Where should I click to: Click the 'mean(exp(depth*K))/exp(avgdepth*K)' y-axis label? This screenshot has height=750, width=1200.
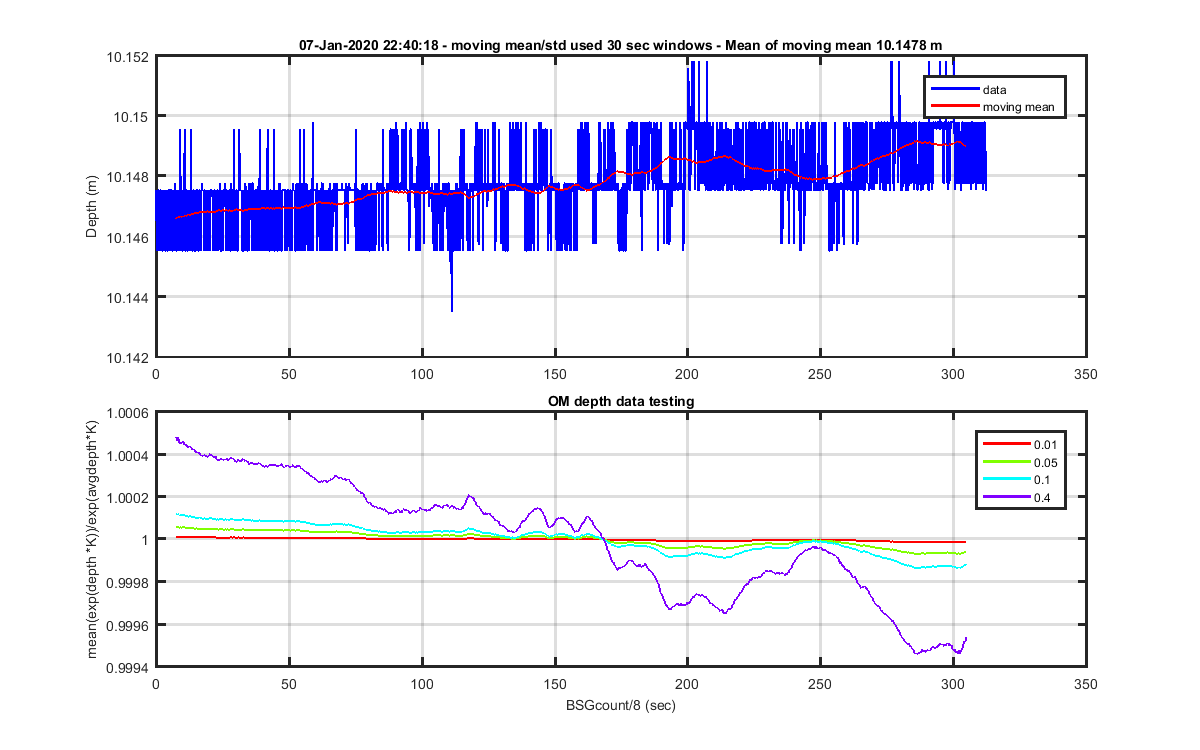(92, 540)
